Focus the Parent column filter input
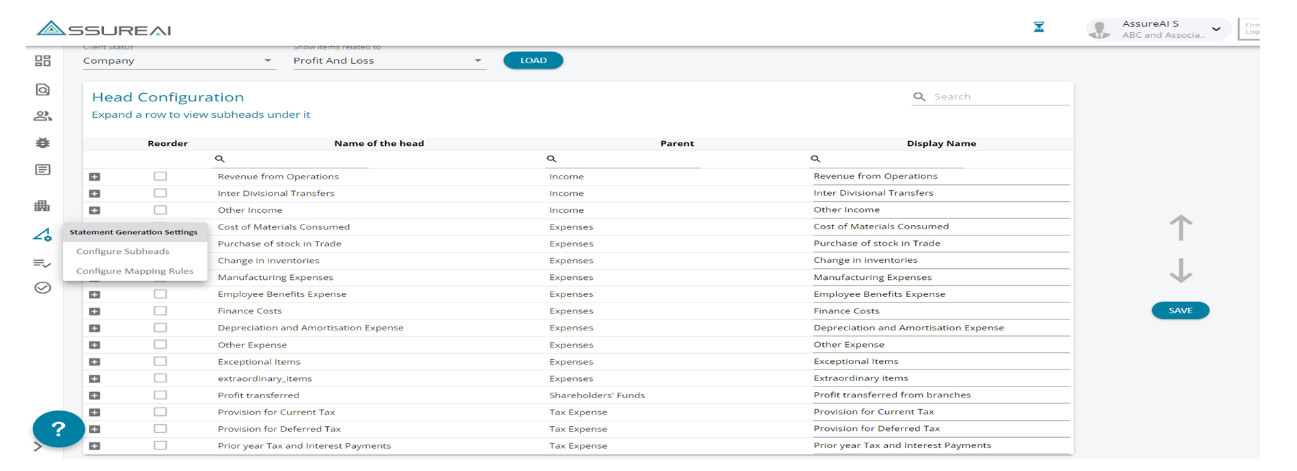The height and width of the screenshot is (471, 1297). (628, 159)
